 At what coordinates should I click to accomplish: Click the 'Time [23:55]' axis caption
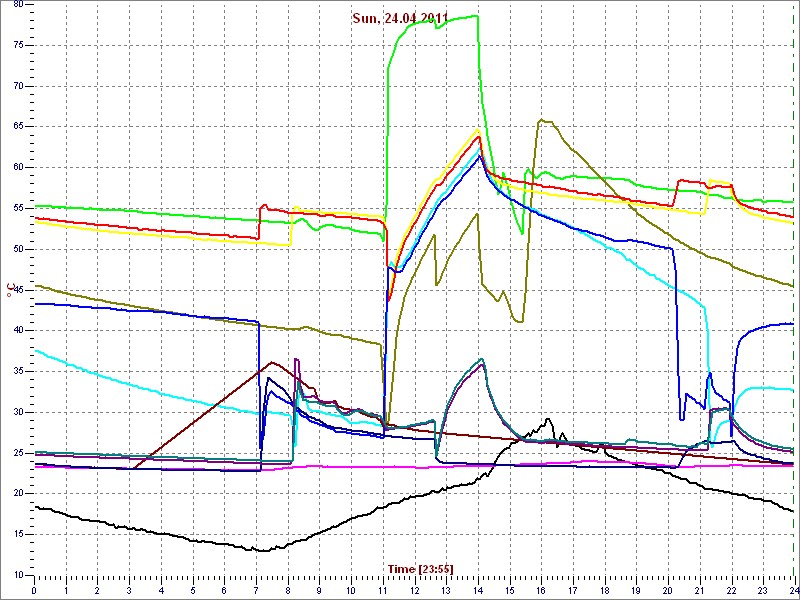tap(420, 568)
